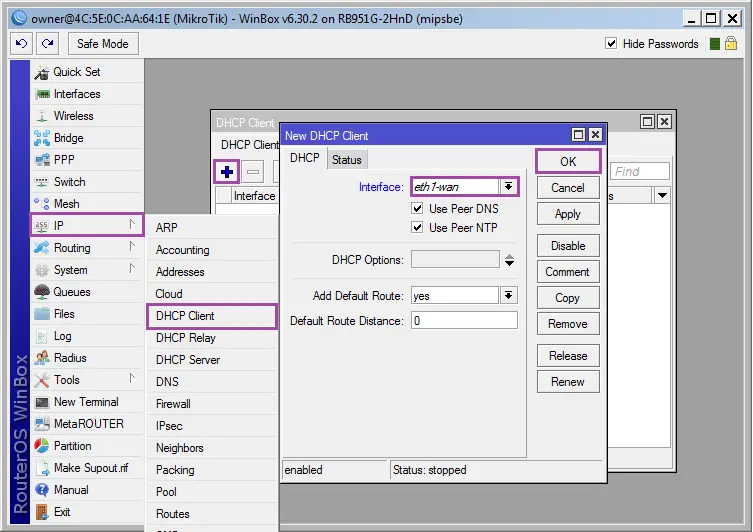Image resolution: width=753 pixels, height=532 pixels.
Task: Toggle the Hide Passwords checkbox
Action: [611, 44]
